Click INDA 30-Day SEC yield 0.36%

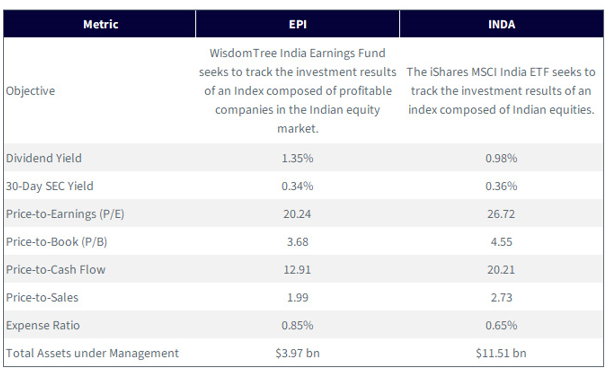click(501, 186)
